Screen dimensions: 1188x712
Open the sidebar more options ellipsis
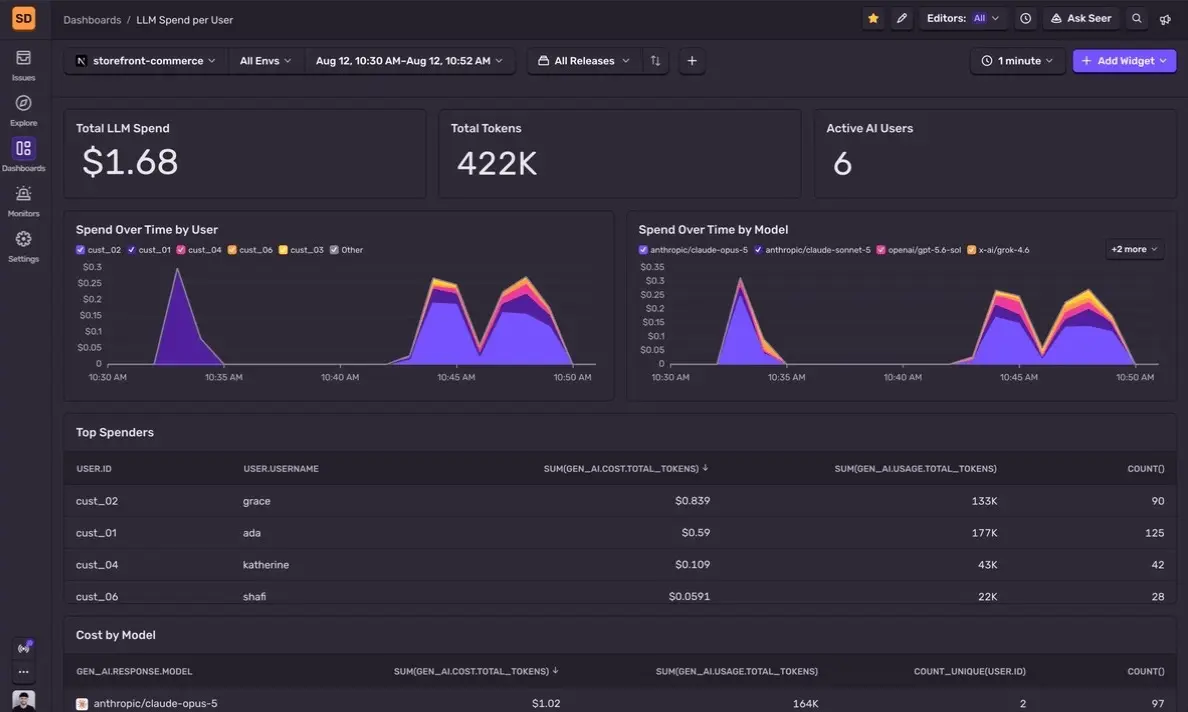23,672
